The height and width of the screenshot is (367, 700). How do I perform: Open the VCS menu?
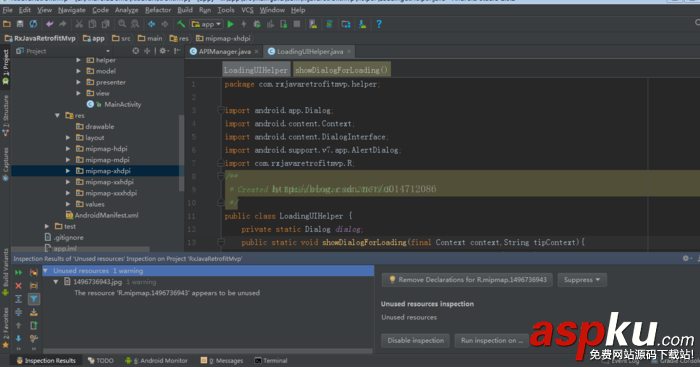click(x=247, y=10)
